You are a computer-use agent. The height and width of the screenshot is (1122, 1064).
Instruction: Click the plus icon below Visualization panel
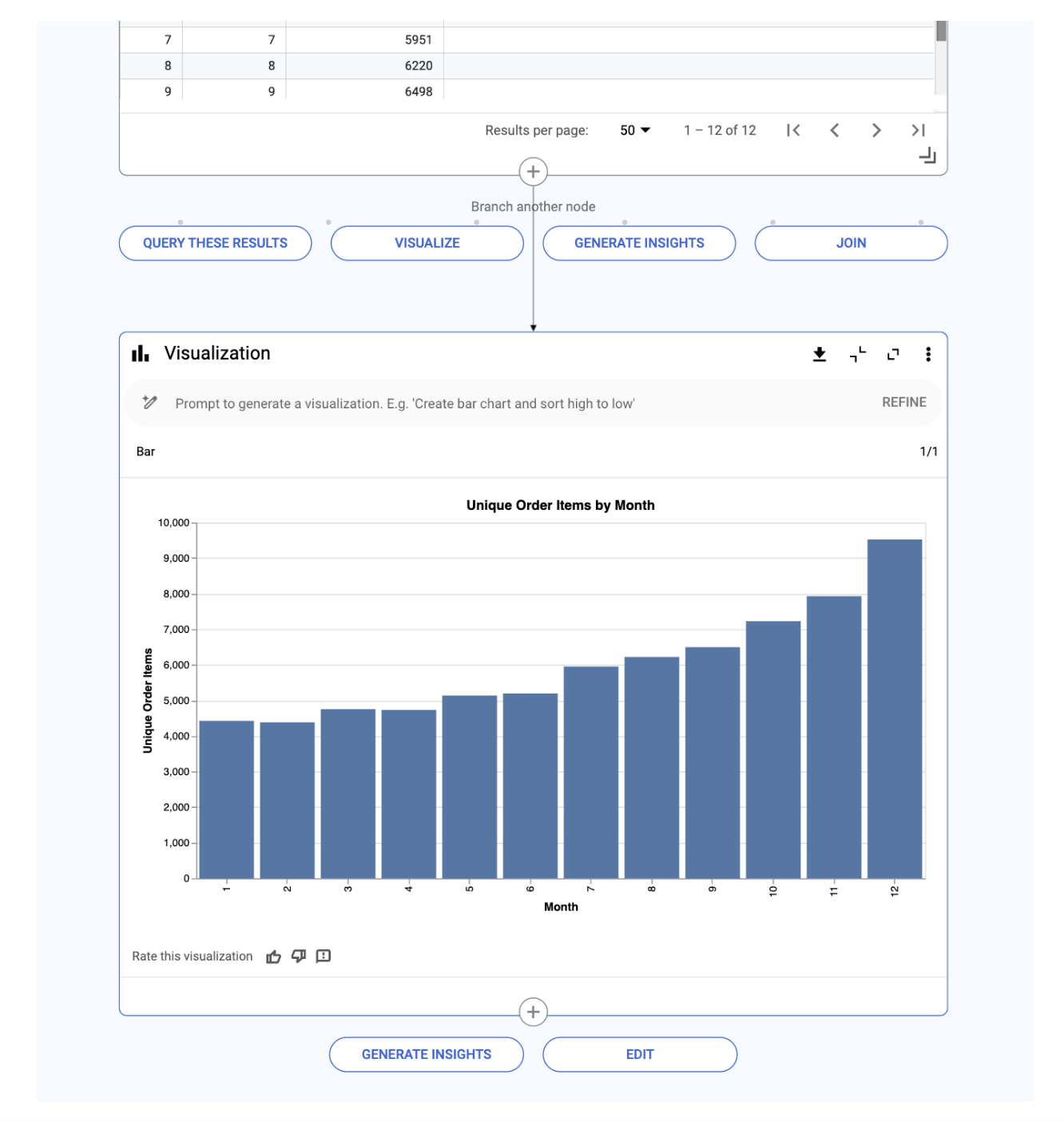click(533, 1013)
